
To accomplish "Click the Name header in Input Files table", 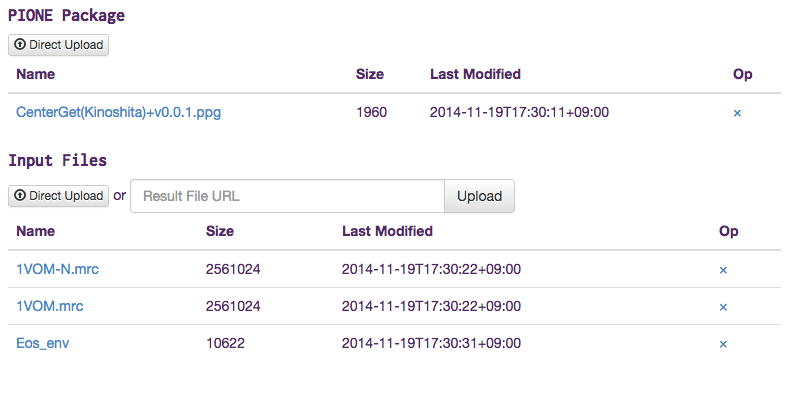I will point(36,231).
